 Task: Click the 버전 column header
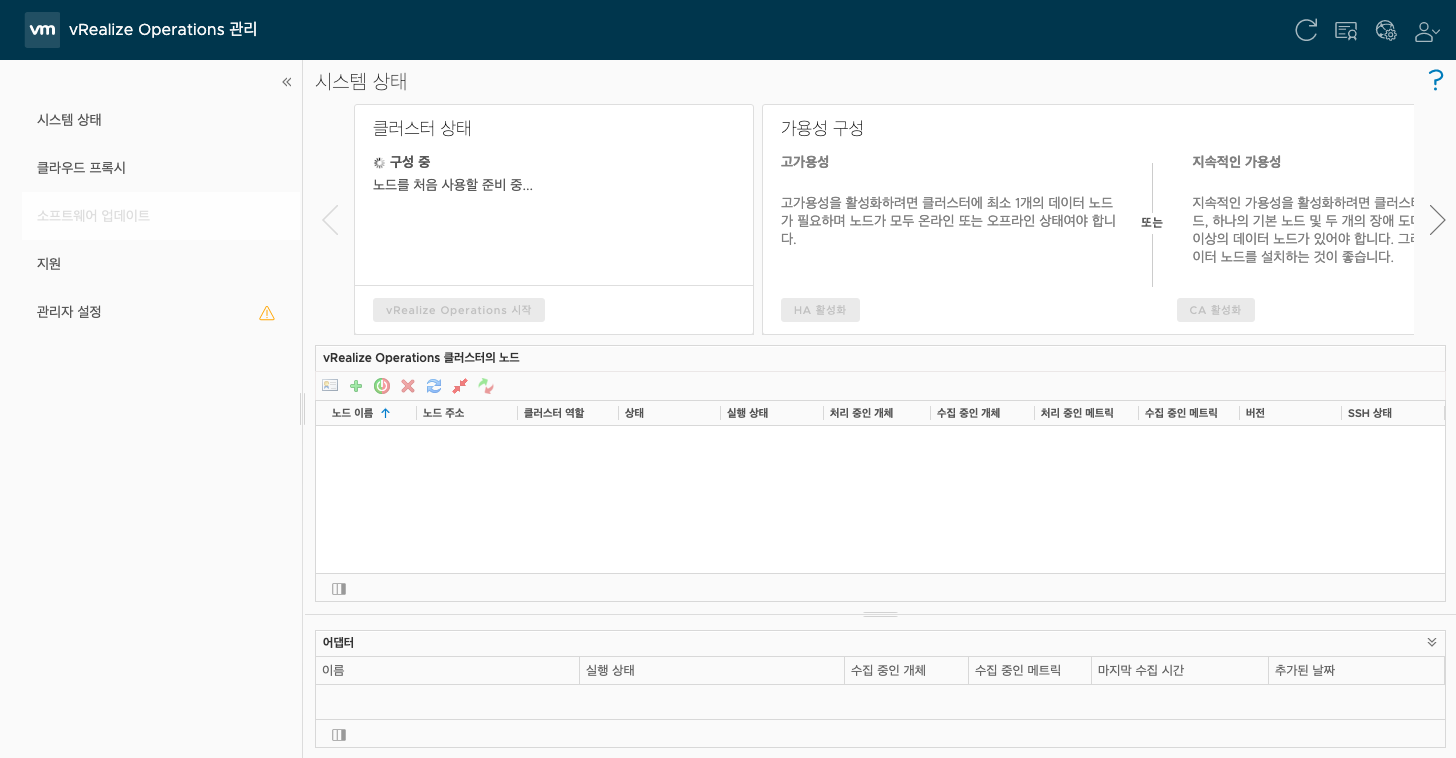point(1290,413)
